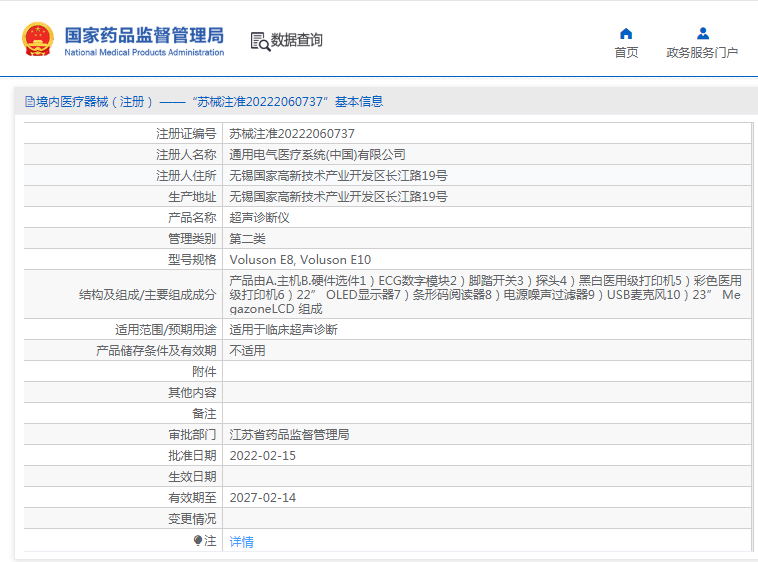The height and width of the screenshot is (562, 758).
Task: Click the label 型号规格
Action: [x=192, y=259]
